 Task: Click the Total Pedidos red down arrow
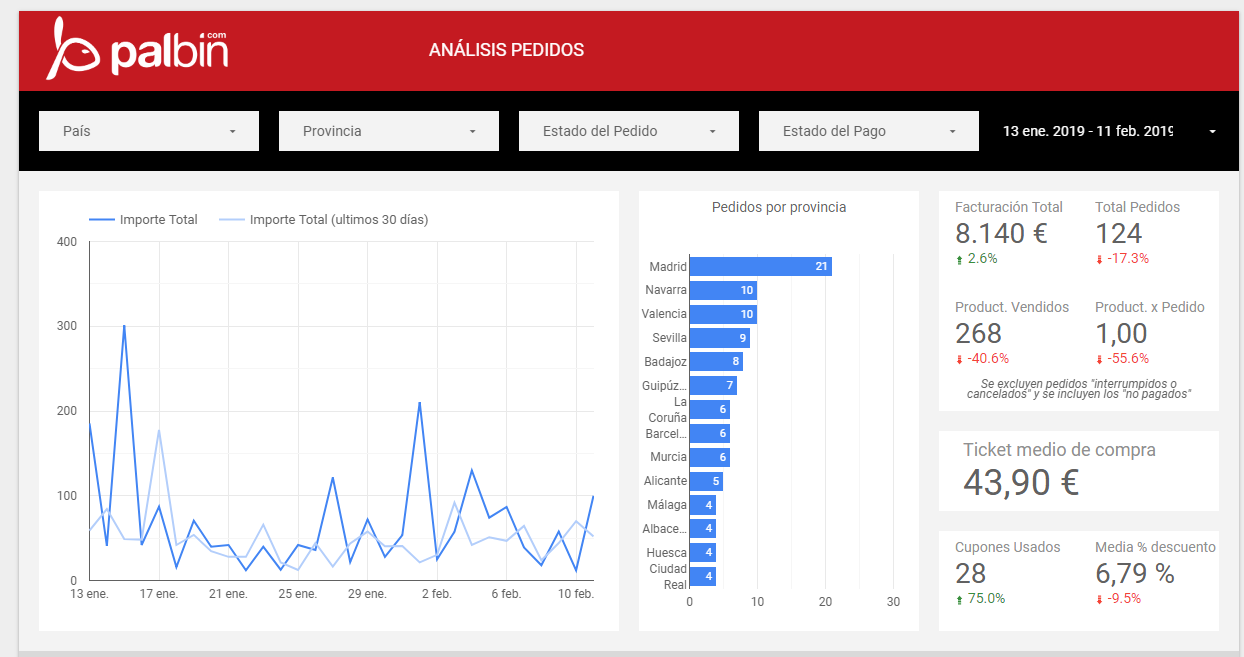click(x=1099, y=259)
